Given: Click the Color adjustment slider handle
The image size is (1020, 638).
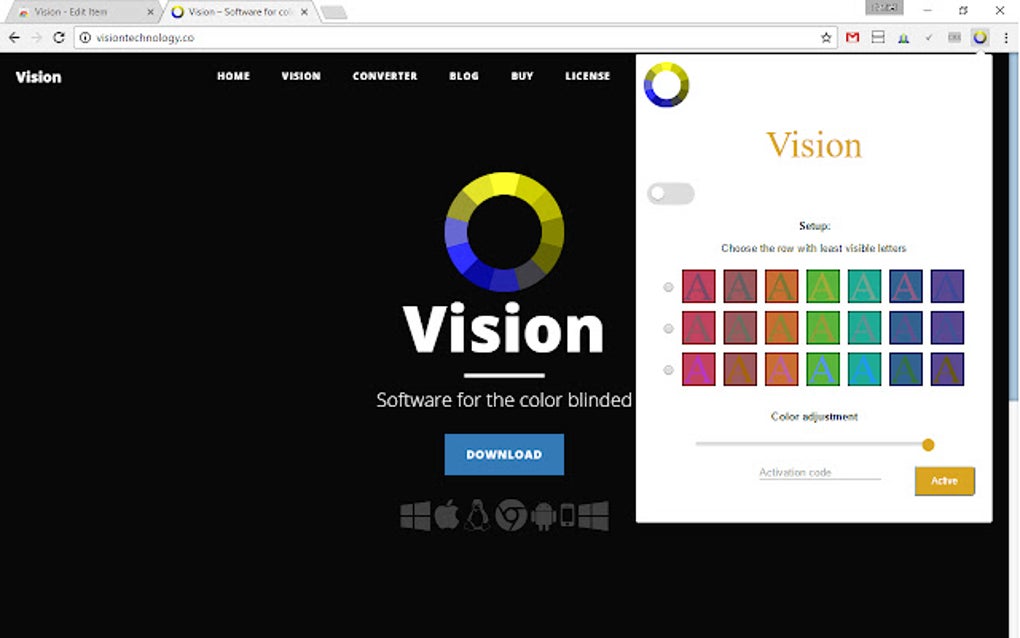Looking at the screenshot, I should pyautogui.click(x=928, y=445).
